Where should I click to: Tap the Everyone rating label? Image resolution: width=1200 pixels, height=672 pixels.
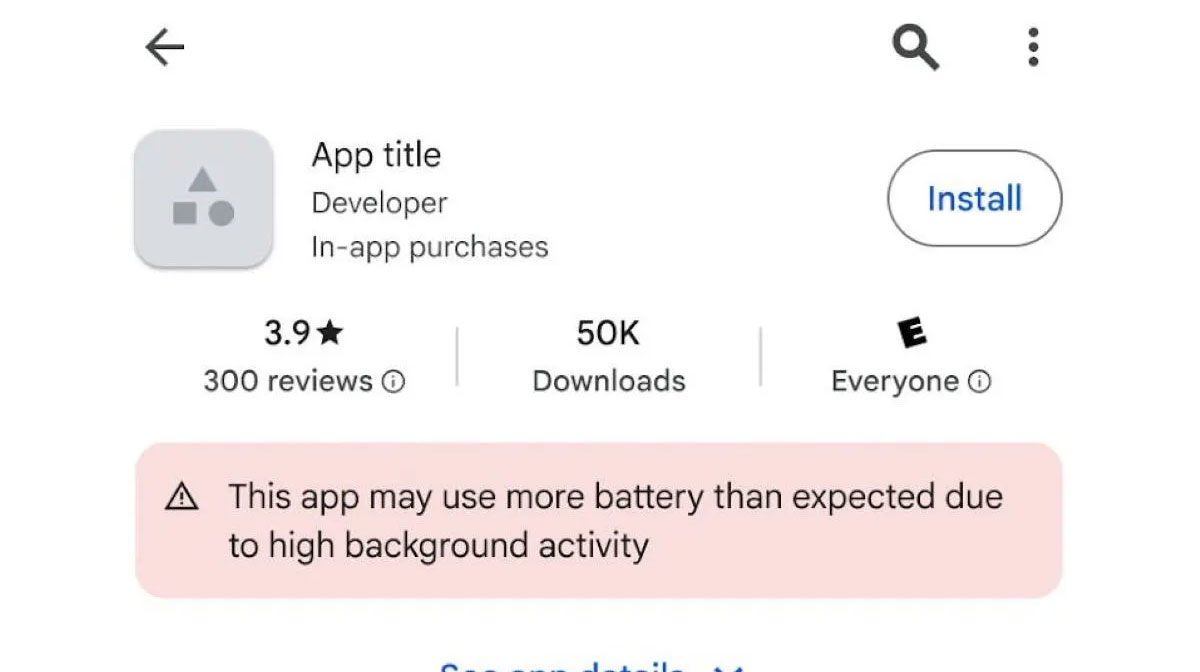pyautogui.click(x=895, y=381)
